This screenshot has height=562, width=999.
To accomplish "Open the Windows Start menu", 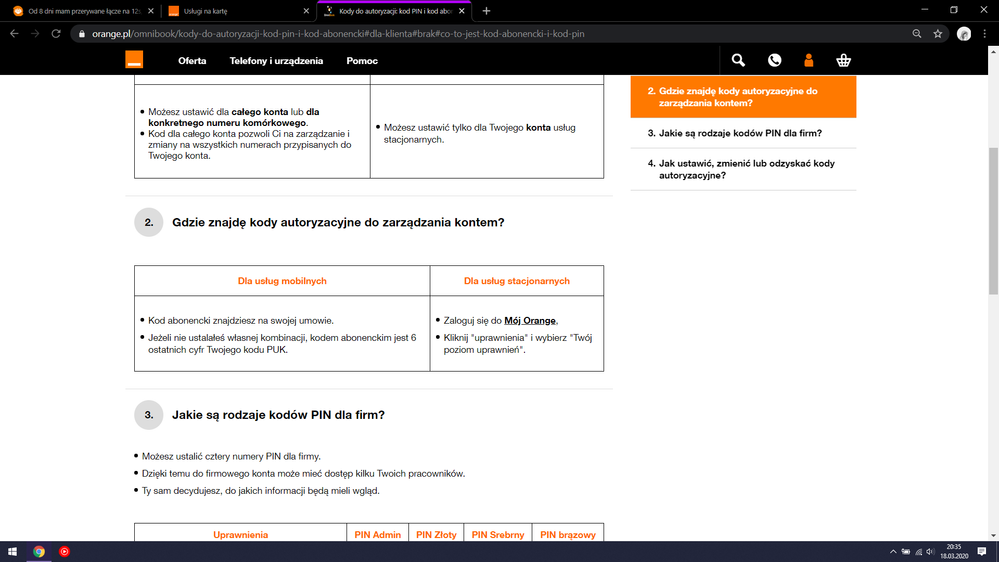I will [x=13, y=551].
